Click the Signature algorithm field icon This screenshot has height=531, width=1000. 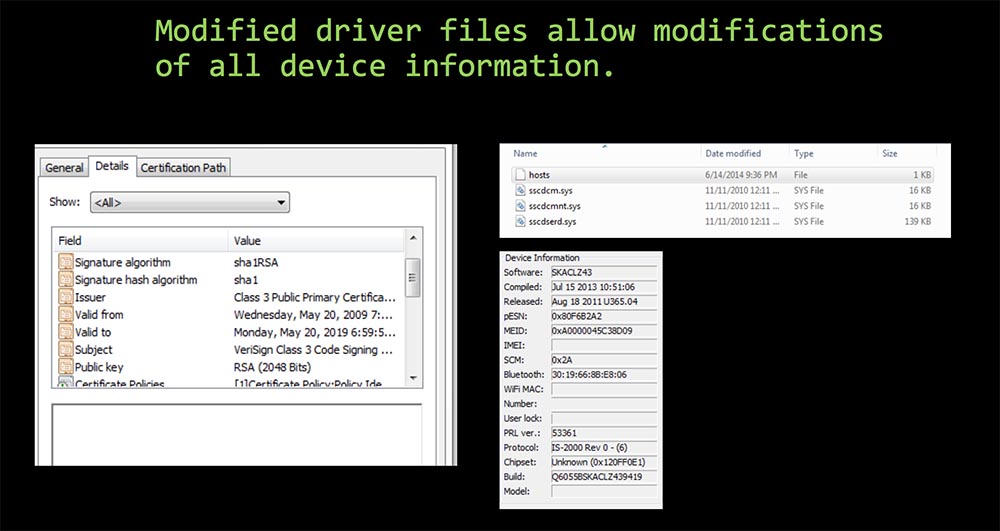point(66,262)
